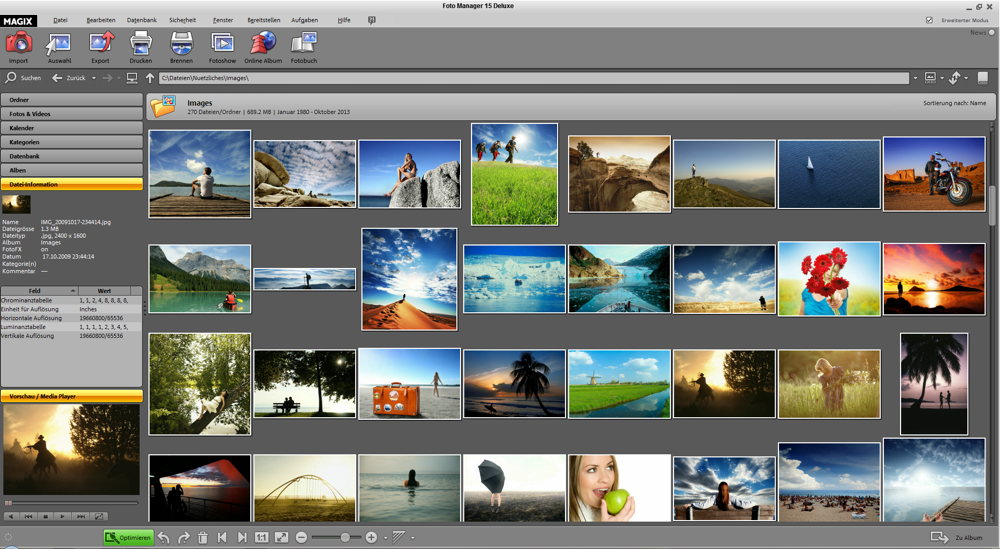Click the Fotobuch icon
The image size is (1000, 549).
coord(304,43)
